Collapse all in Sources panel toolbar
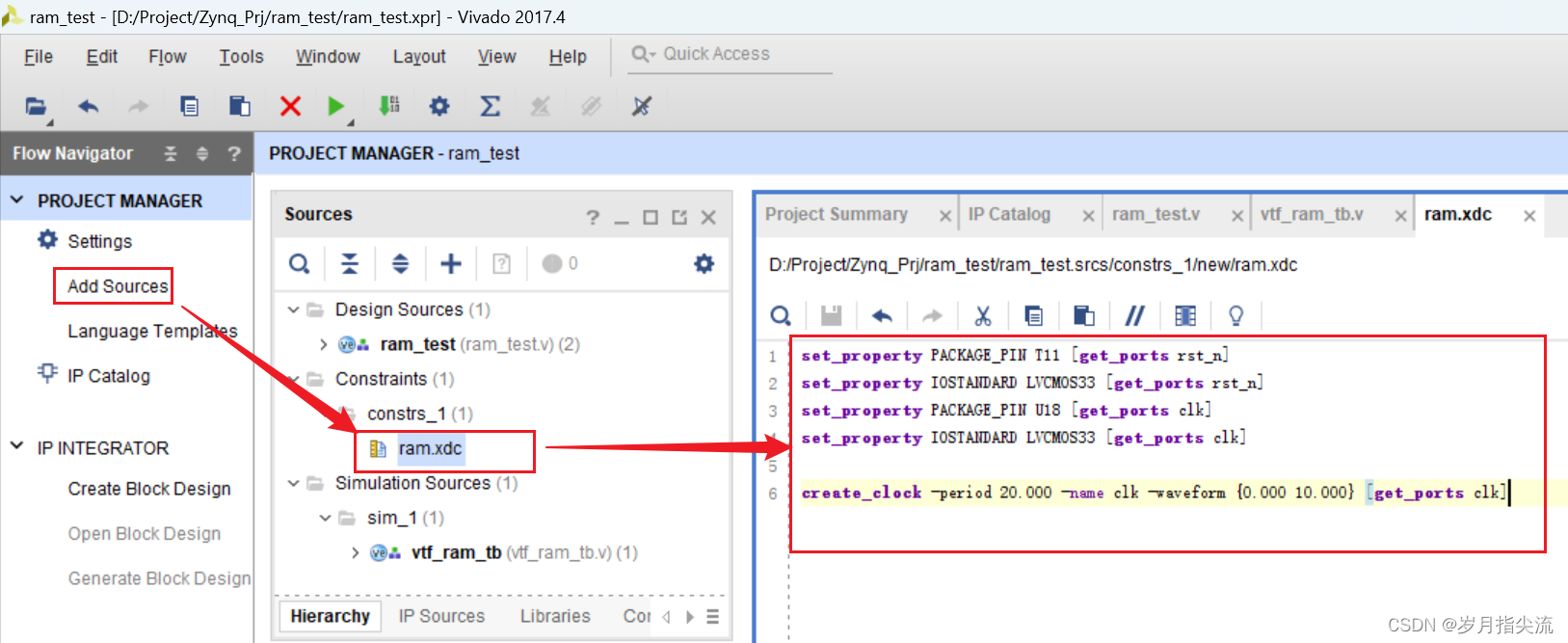Image resolution: width=1568 pixels, height=643 pixels. coord(350,263)
